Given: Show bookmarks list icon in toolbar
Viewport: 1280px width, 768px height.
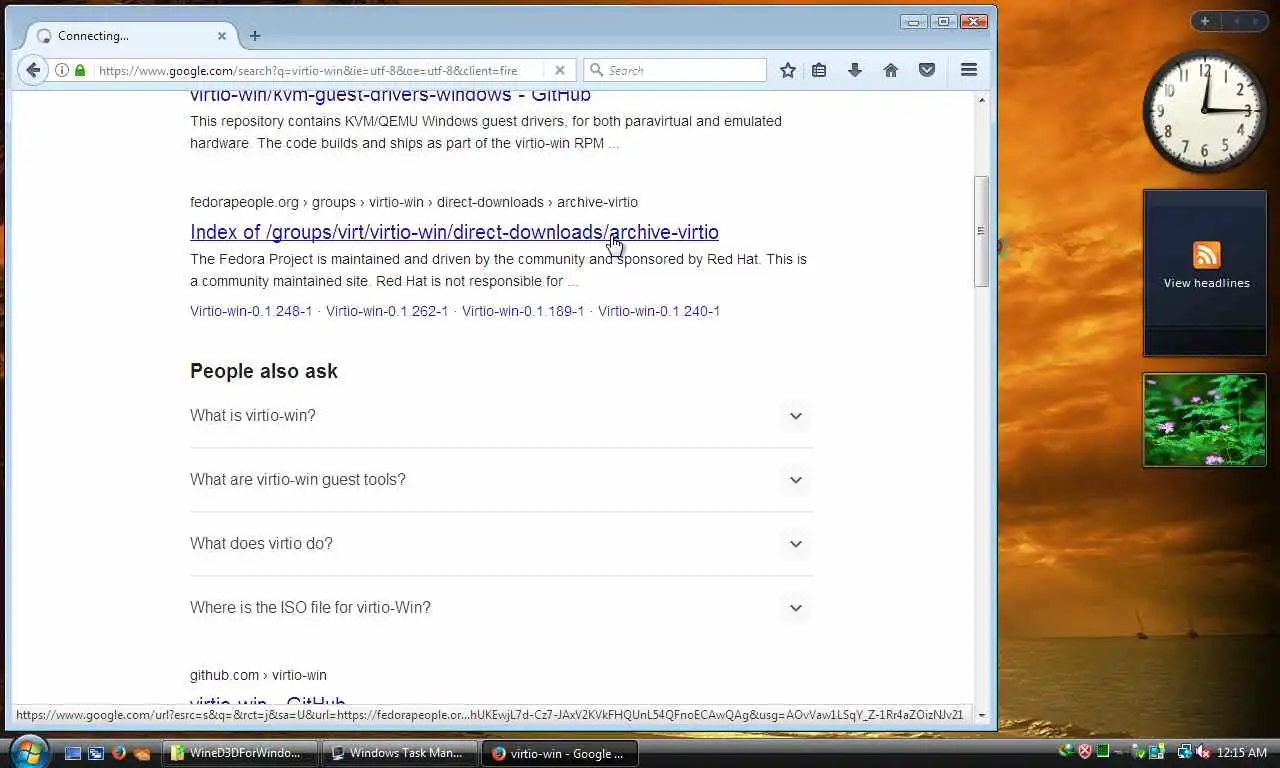Looking at the screenshot, I should click(x=819, y=70).
